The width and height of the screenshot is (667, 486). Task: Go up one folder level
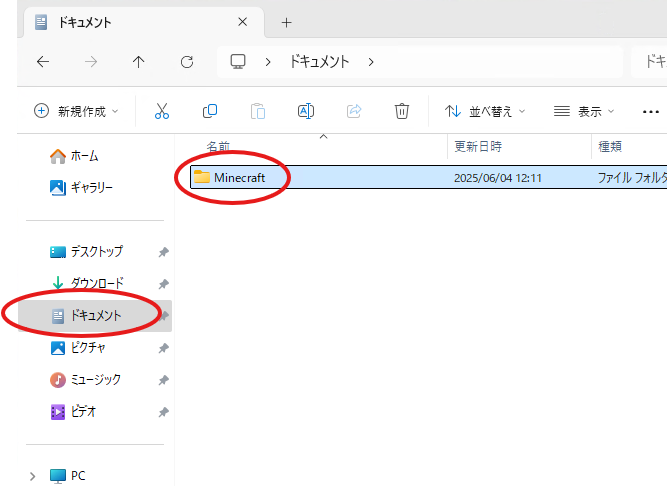coord(138,62)
